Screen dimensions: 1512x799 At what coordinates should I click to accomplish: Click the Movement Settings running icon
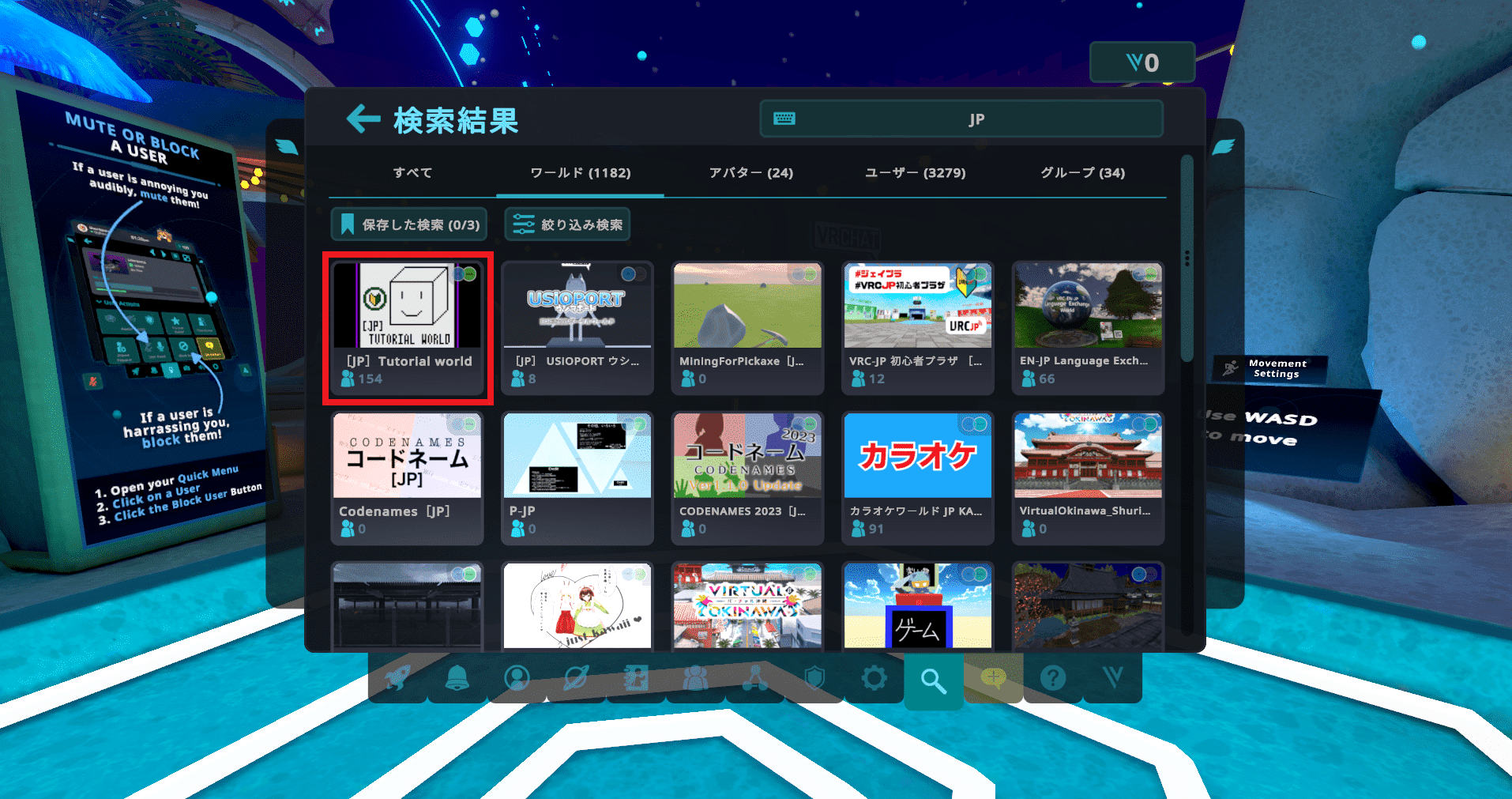1231,368
